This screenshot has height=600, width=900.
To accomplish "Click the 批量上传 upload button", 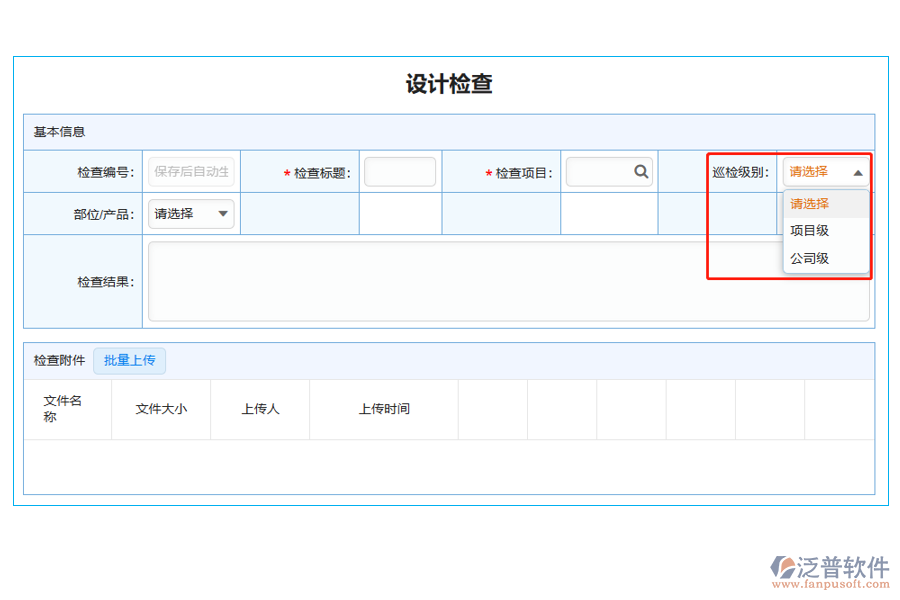I will tap(129, 360).
